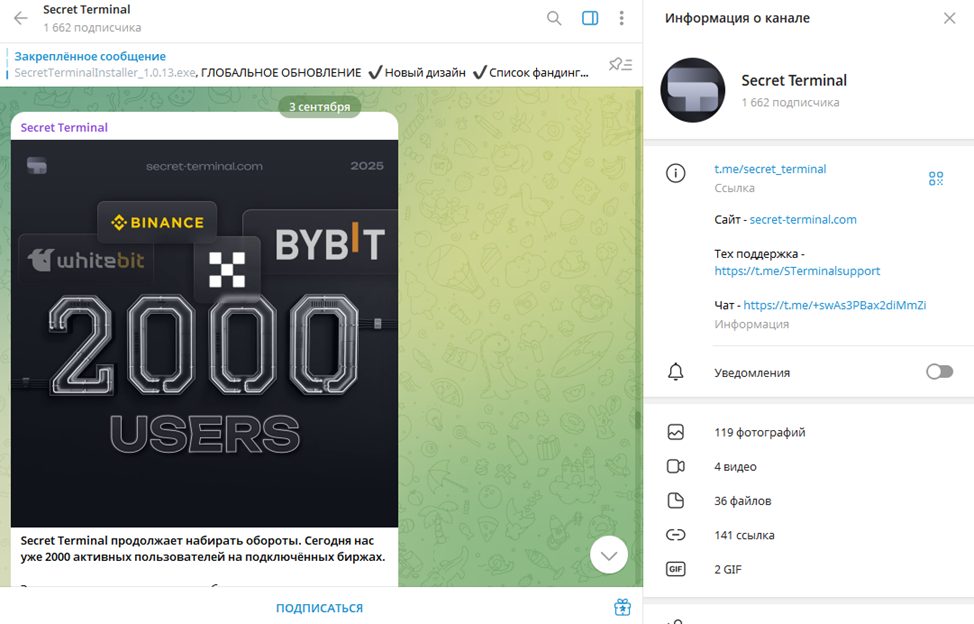Toggle the Уведомления notifications switch
Viewport: 974px width, 624px height.
click(x=939, y=372)
